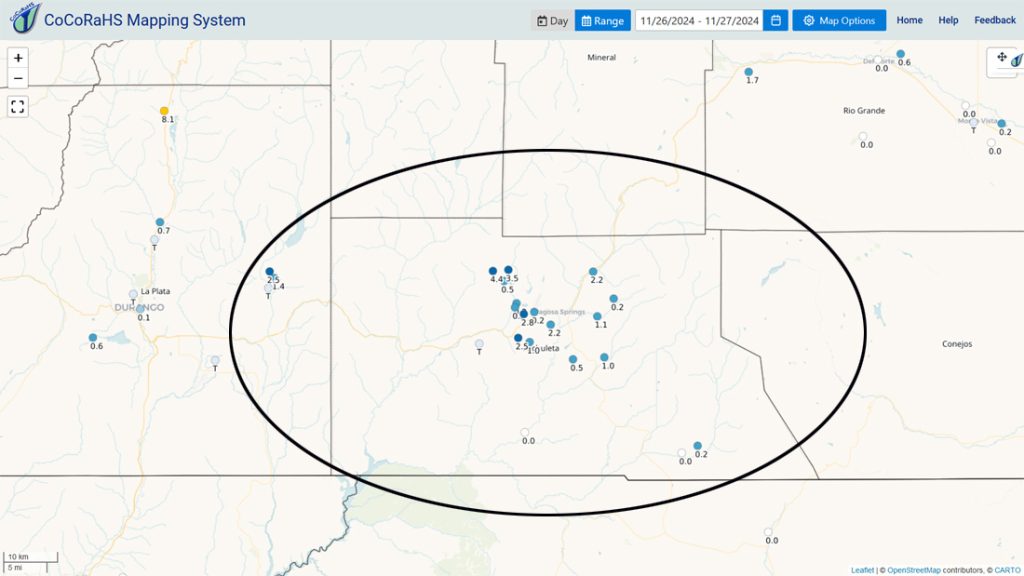
Task: Select the 0.5 station marker near 1.0
Action: coord(573,359)
